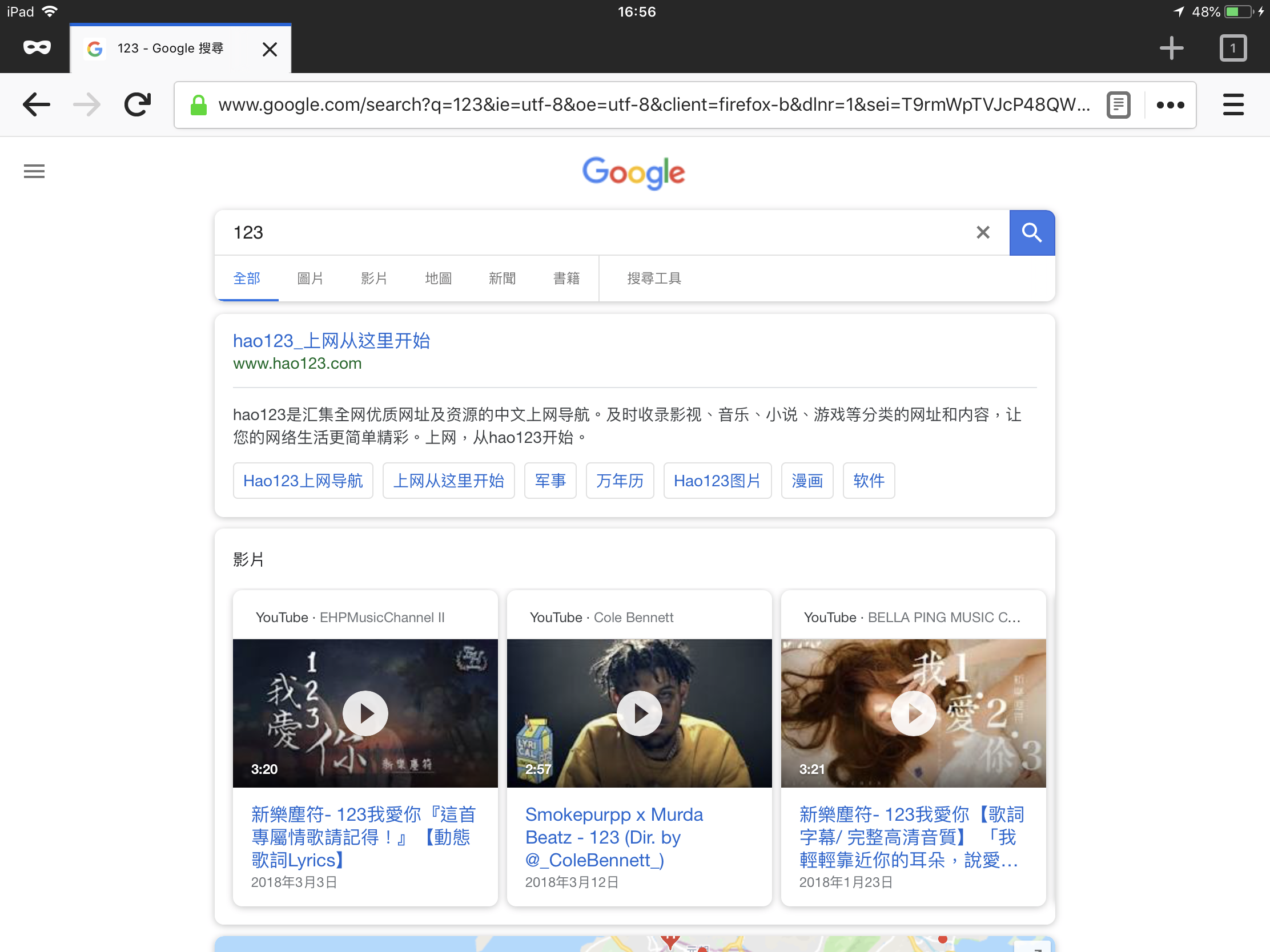The width and height of the screenshot is (1270, 952).
Task: Switch to the 書籍 tab
Action: [566, 279]
